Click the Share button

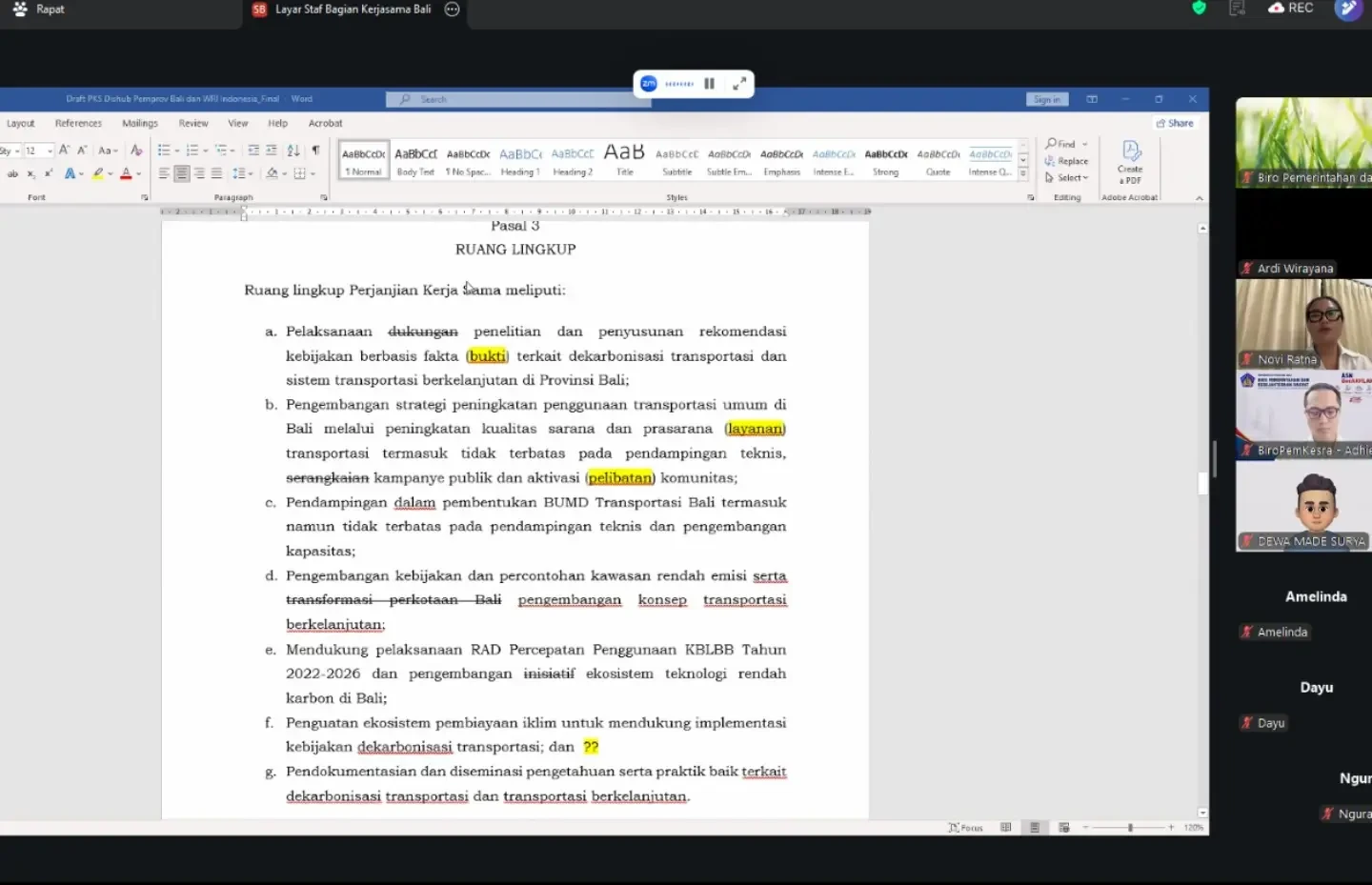(x=1175, y=123)
